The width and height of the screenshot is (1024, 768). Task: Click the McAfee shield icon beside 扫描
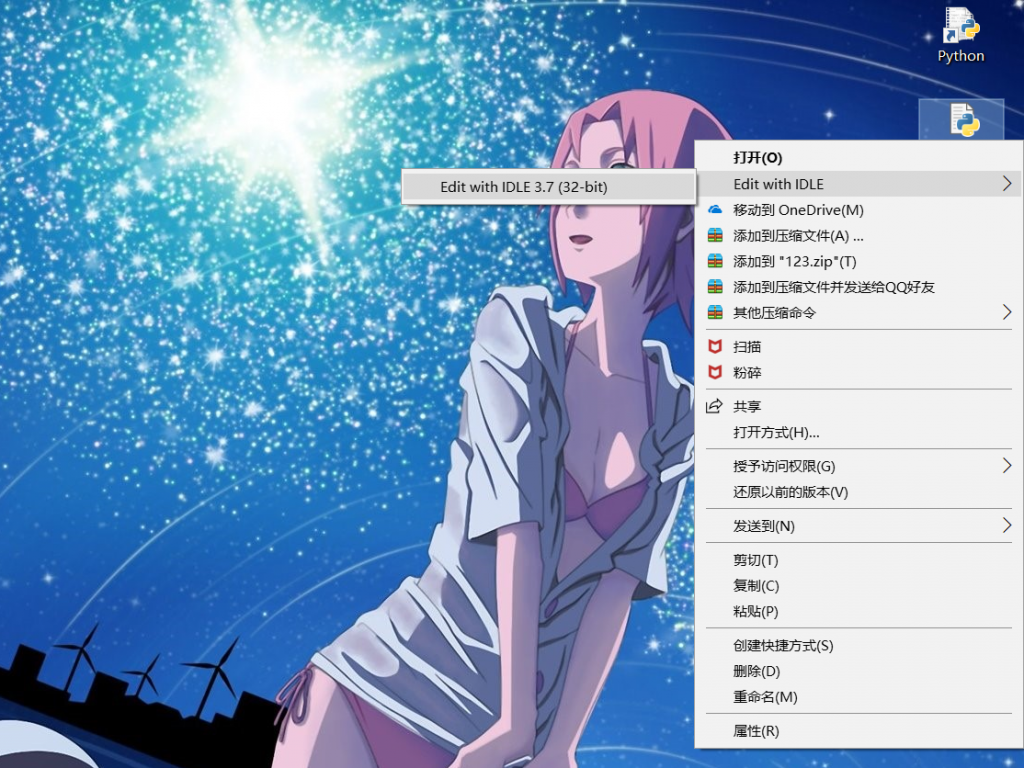716,347
